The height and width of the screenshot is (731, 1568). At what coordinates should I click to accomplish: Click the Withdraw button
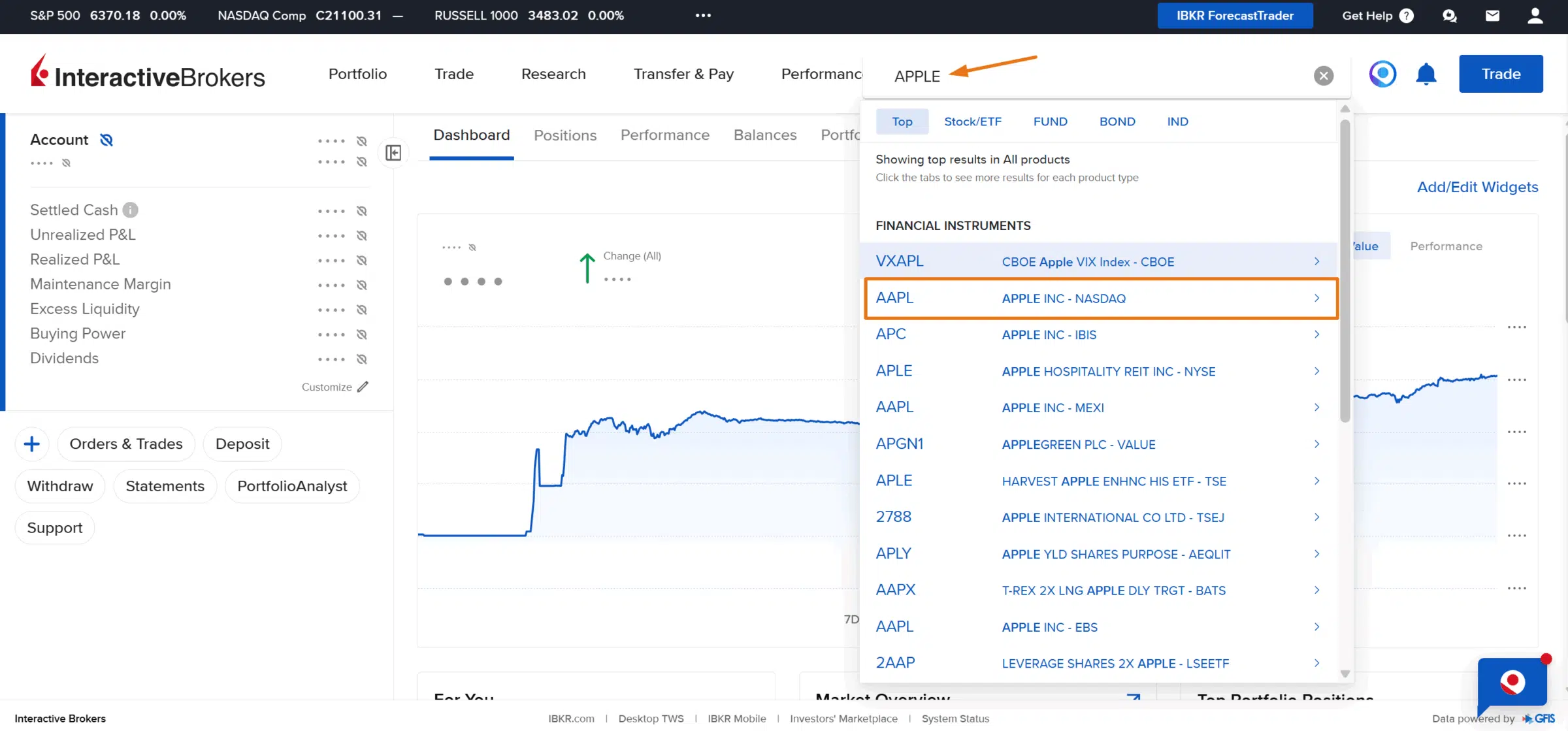tap(60, 487)
